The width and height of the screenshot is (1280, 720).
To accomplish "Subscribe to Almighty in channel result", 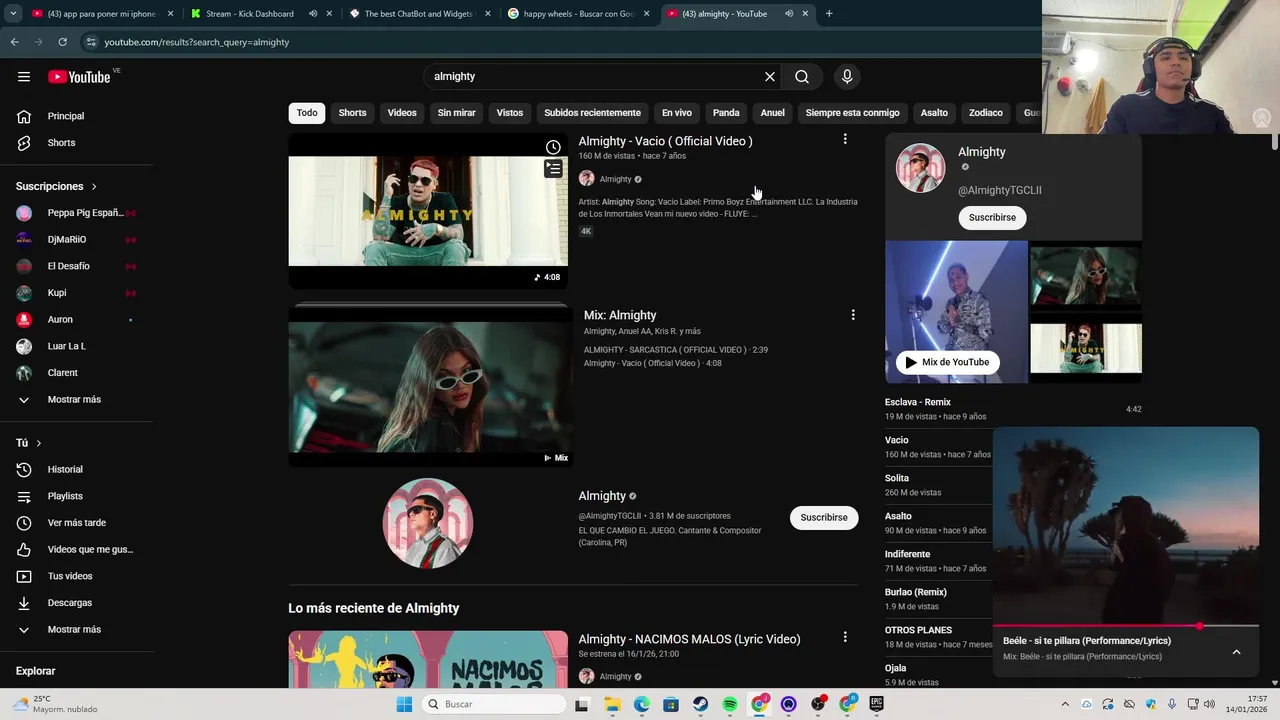I will click(824, 517).
